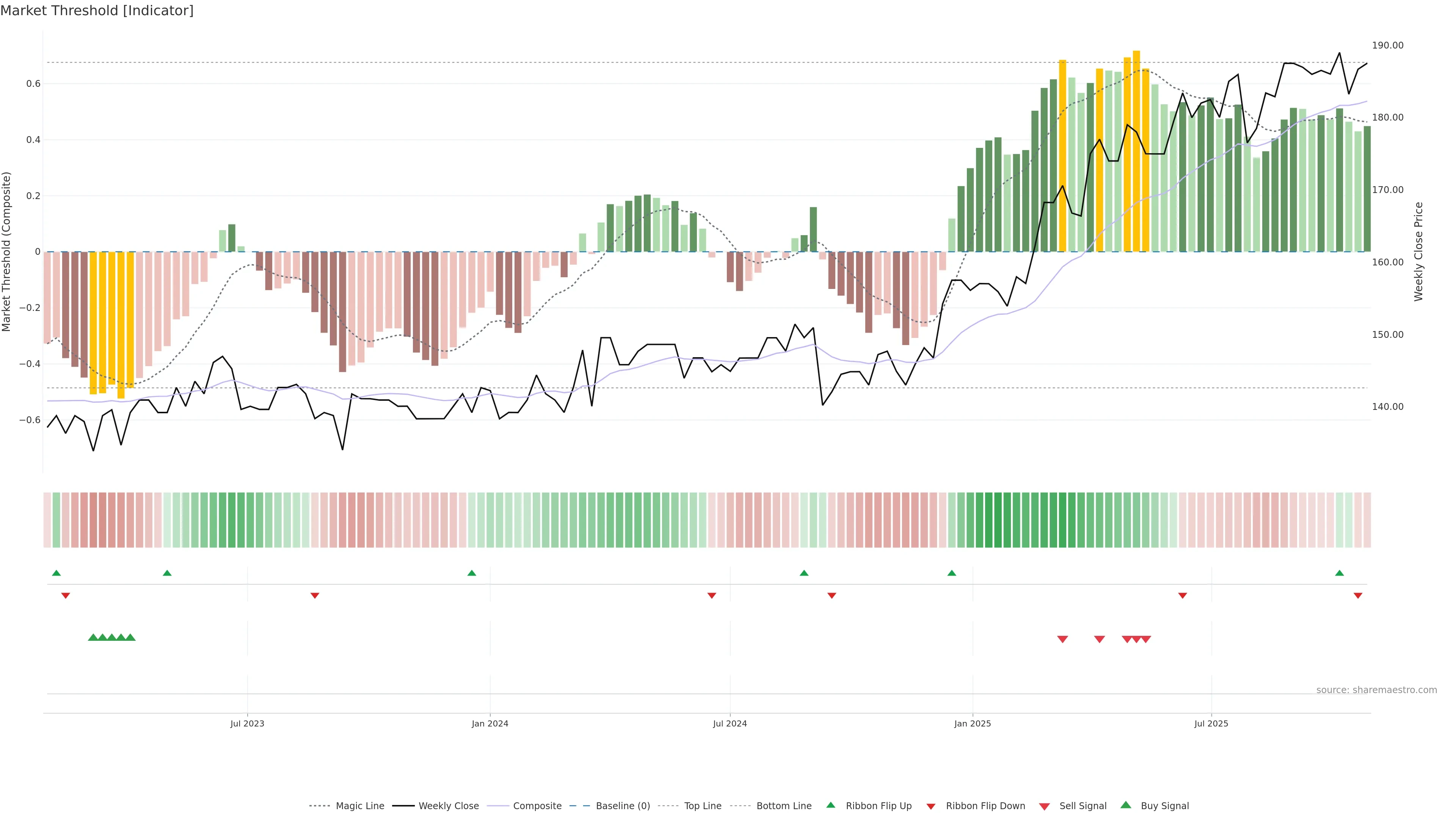This screenshot has width=1456, height=819.
Task: Select the leftmost red Ribbon Flip Down marker
Action: [66, 595]
